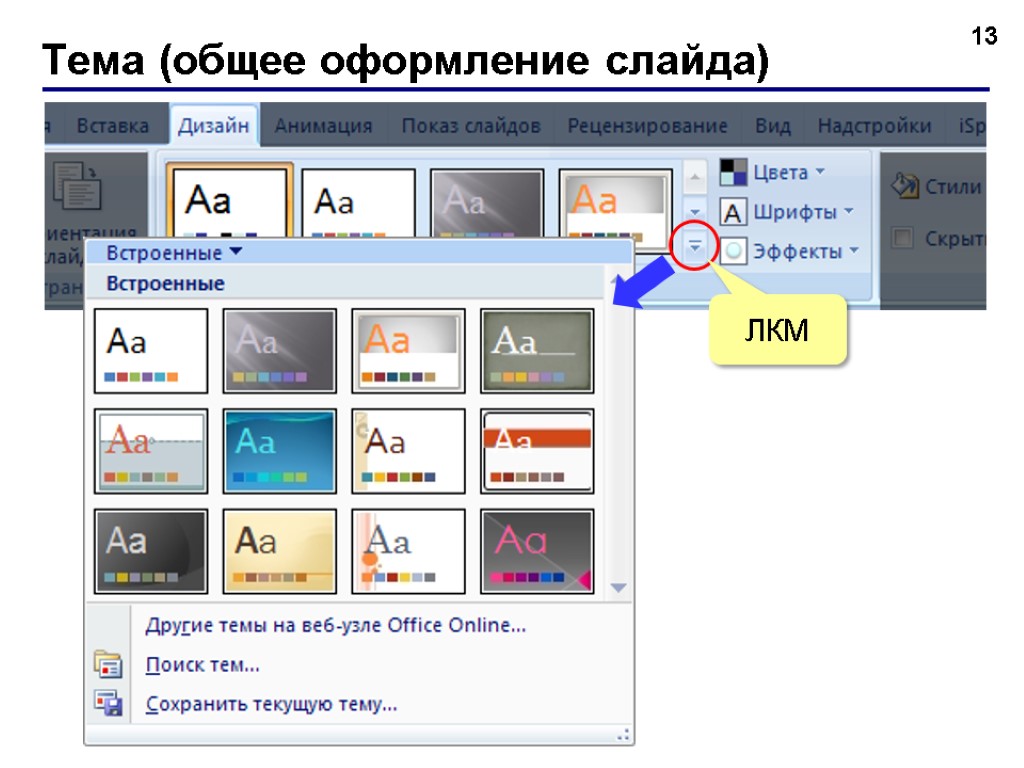Screen dimensions: 1024x768
Task: Open the Рецензирование tab
Action: (x=647, y=125)
